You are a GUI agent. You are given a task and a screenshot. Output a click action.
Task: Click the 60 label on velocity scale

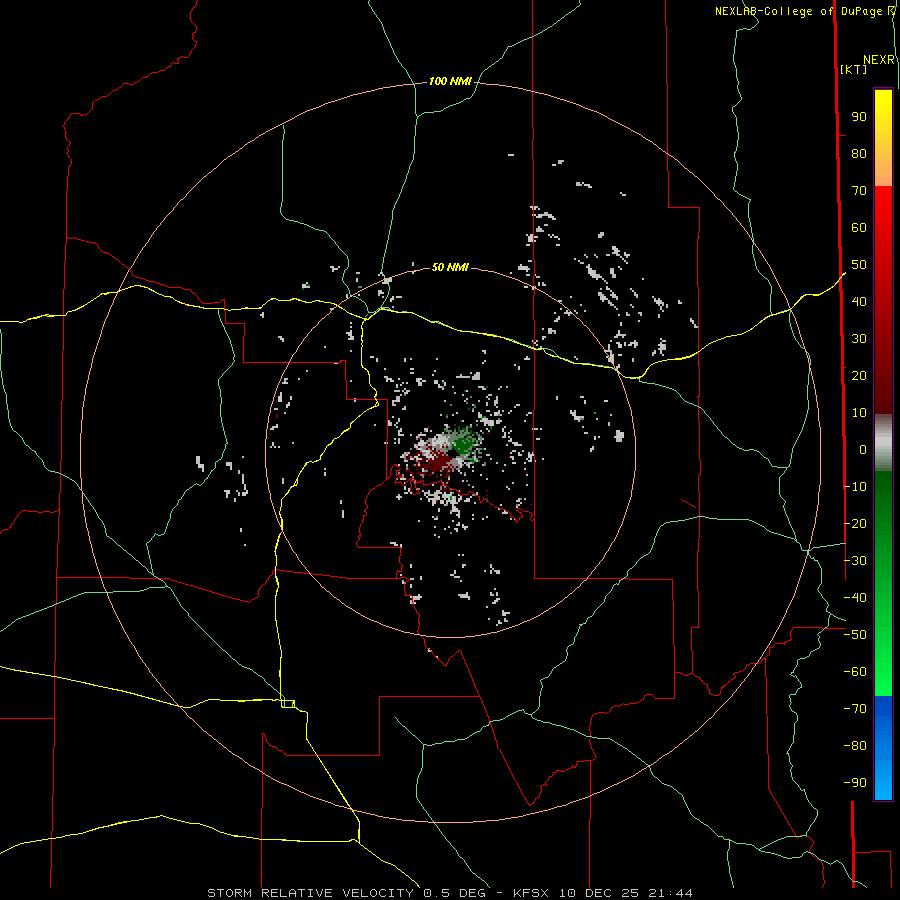pyautogui.click(x=859, y=227)
